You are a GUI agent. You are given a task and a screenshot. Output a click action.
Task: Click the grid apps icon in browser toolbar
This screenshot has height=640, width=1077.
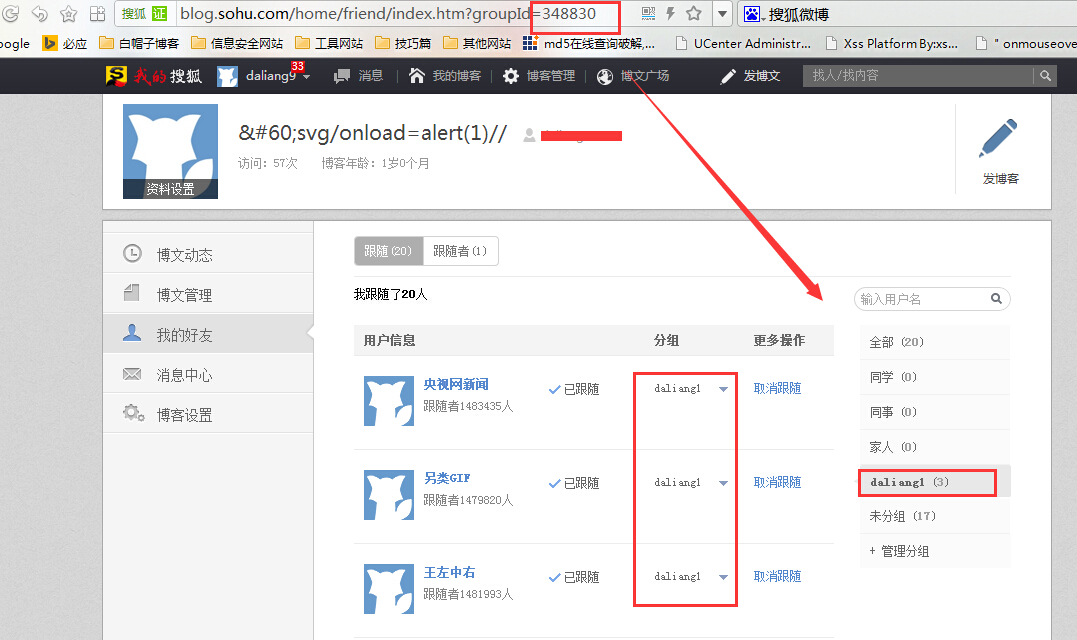click(x=98, y=13)
